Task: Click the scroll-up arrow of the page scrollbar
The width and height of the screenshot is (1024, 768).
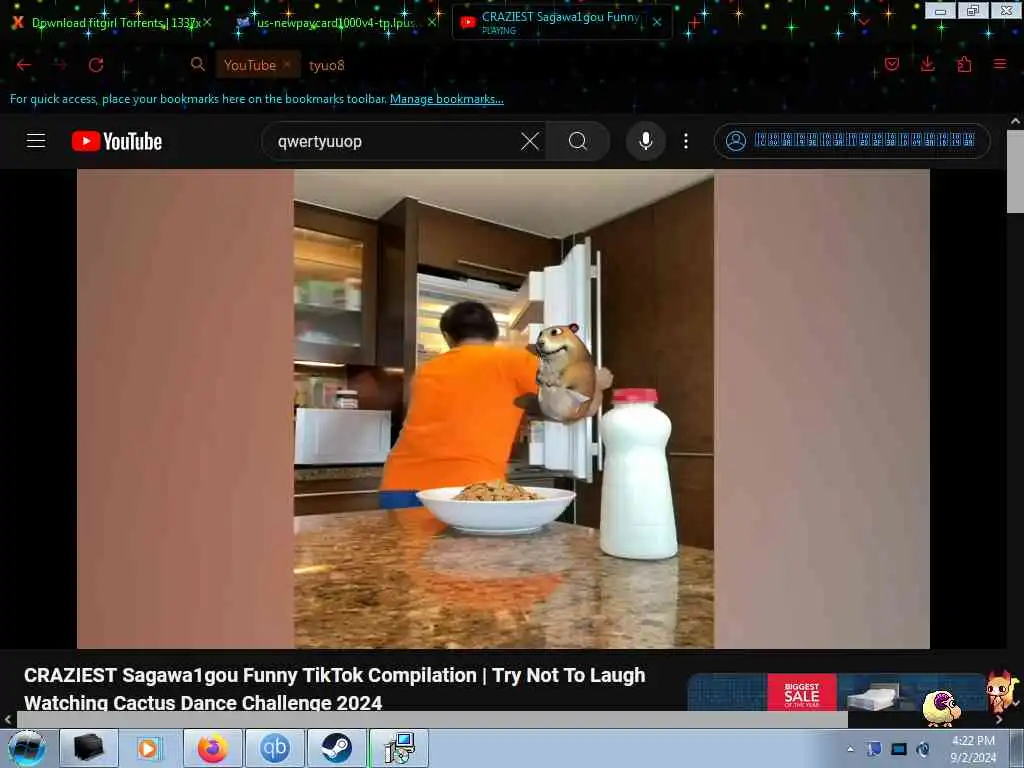Action: [x=1015, y=121]
